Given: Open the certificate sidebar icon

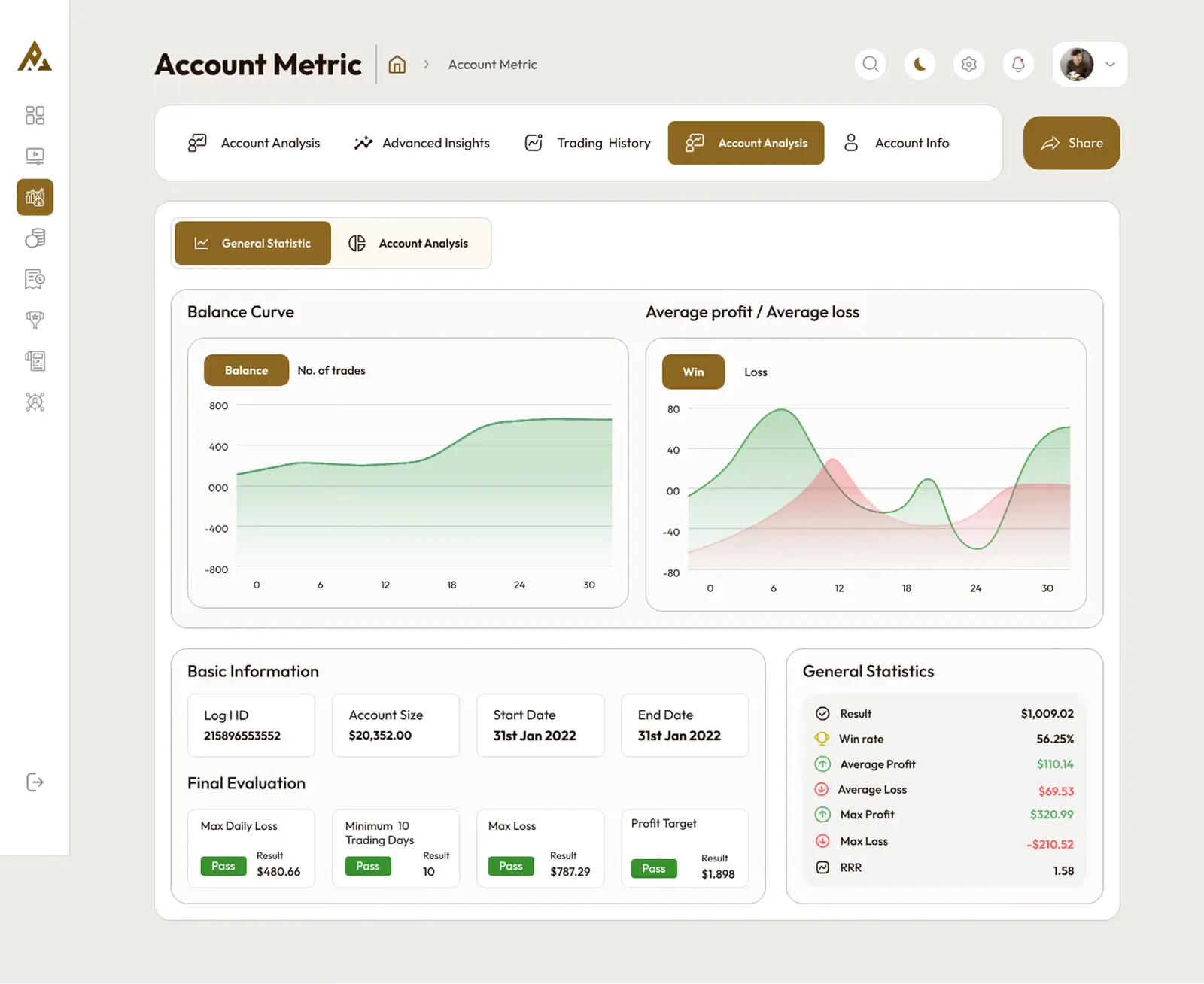Looking at the screenshot, I should point(35,279).
